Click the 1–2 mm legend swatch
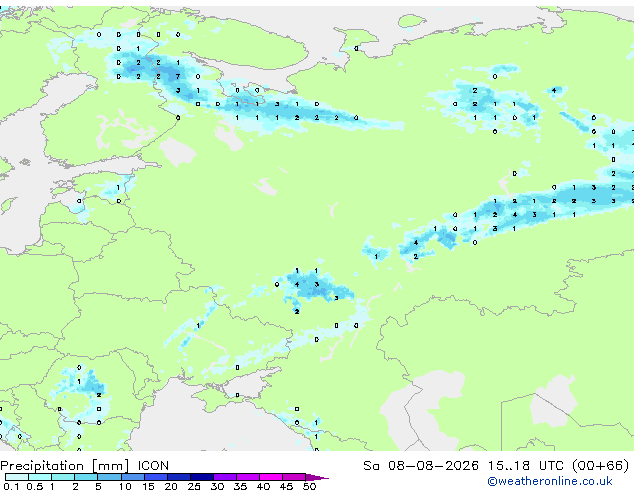The height and width of the screenshot is (490, 634). (63, 477)
